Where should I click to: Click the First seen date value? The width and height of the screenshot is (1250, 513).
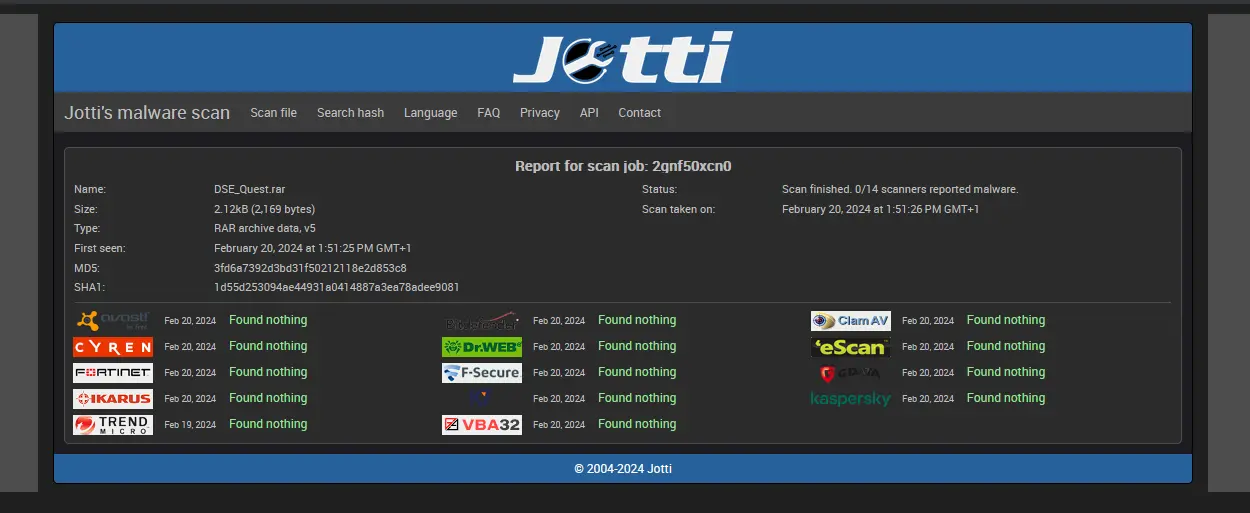click(x=313, y=248)
